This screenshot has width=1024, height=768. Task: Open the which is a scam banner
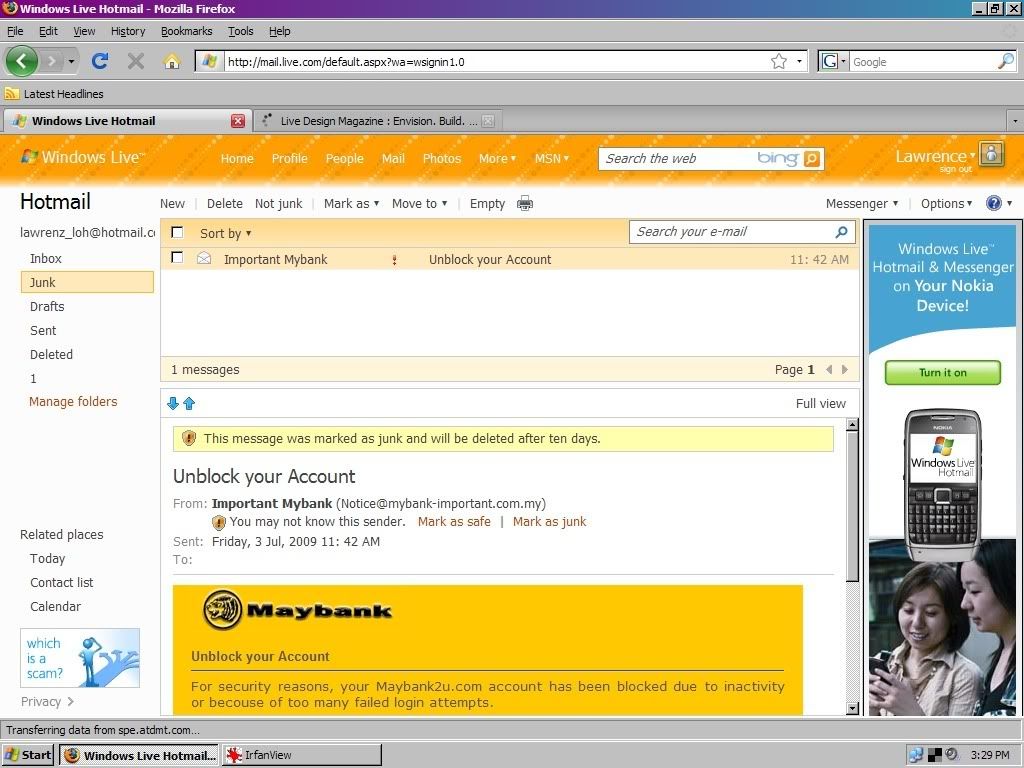tap(80, 658)
